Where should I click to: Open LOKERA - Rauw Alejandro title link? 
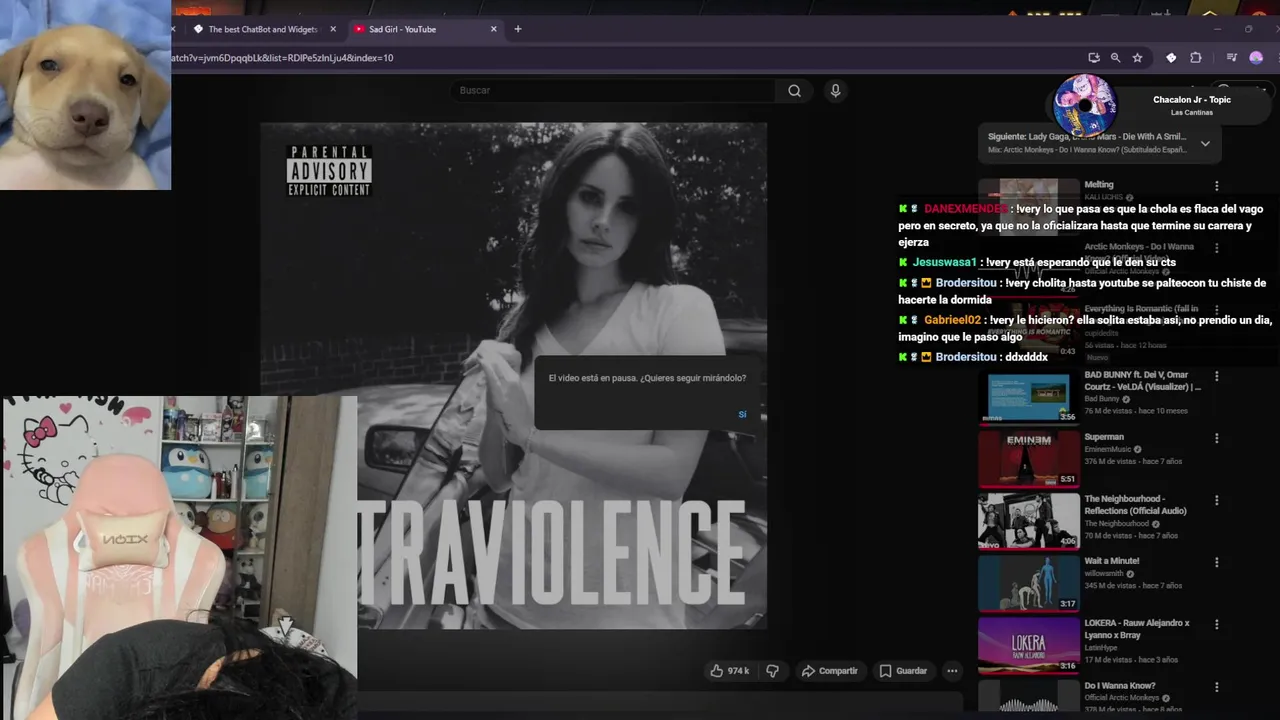[x=1137, y=629]
